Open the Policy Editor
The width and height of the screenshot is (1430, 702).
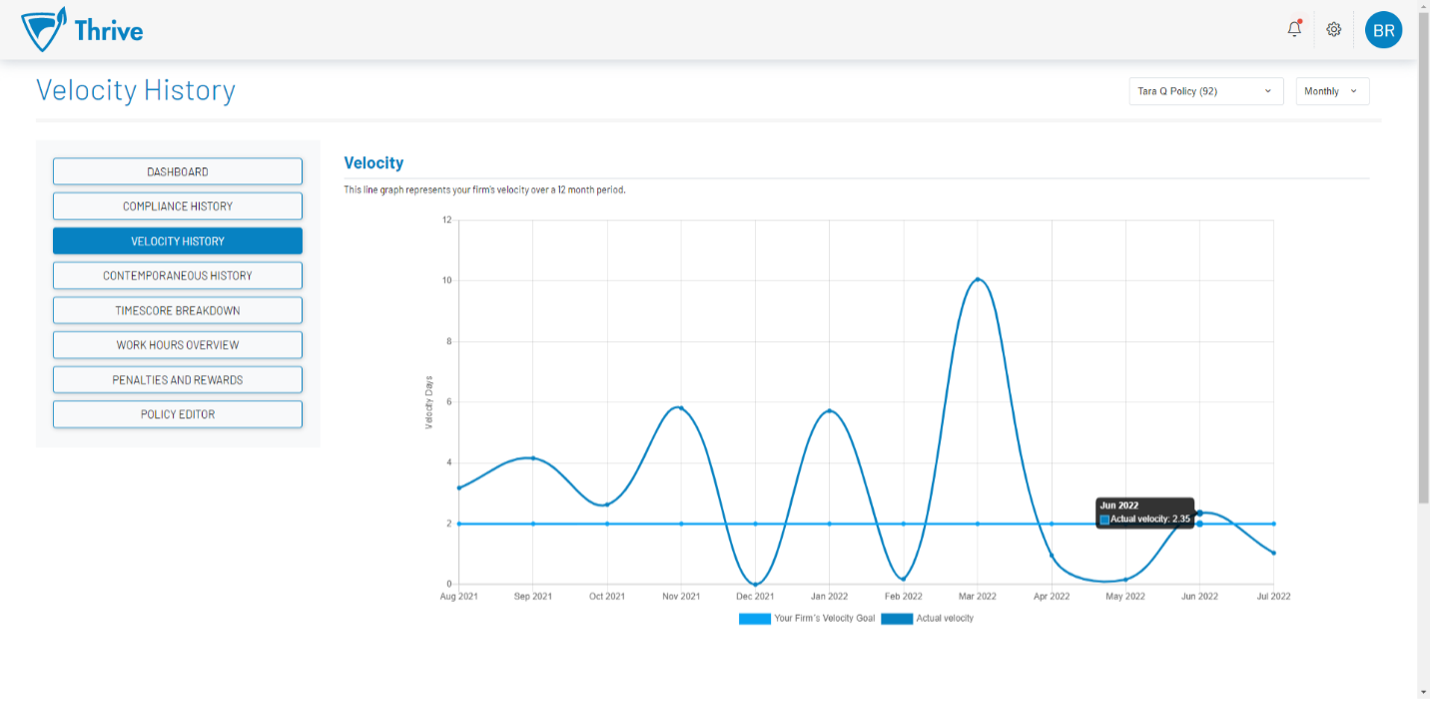coord(177,414)
